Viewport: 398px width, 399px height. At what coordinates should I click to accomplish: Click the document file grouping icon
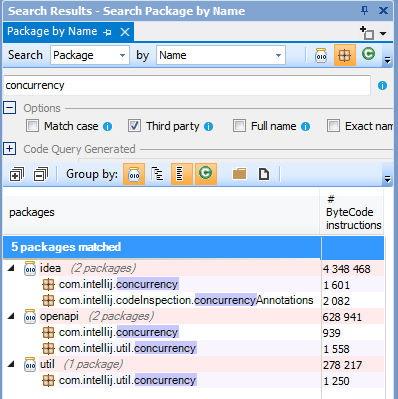coord(264,174)
